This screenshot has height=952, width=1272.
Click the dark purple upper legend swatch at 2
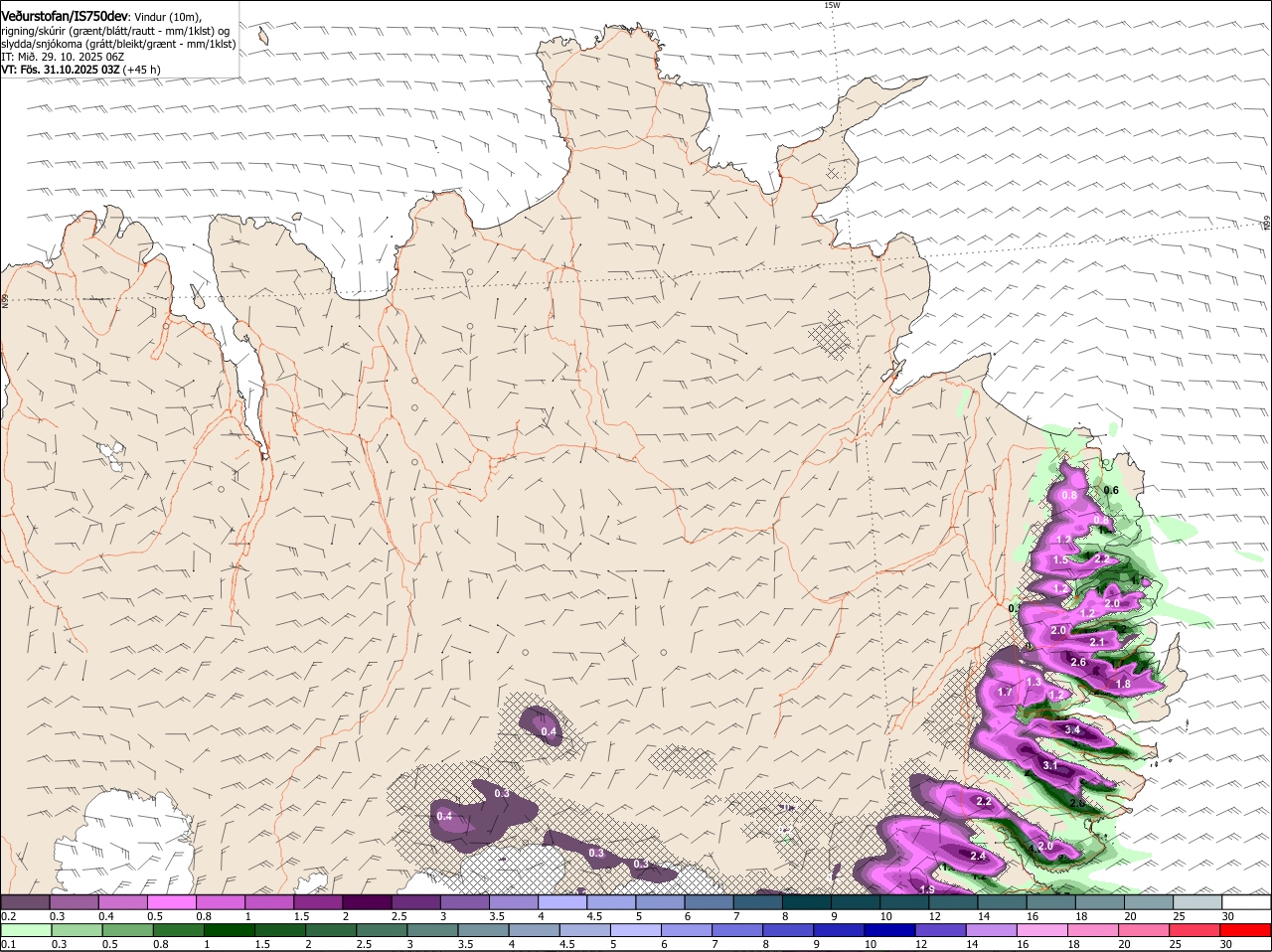(367, 902)
